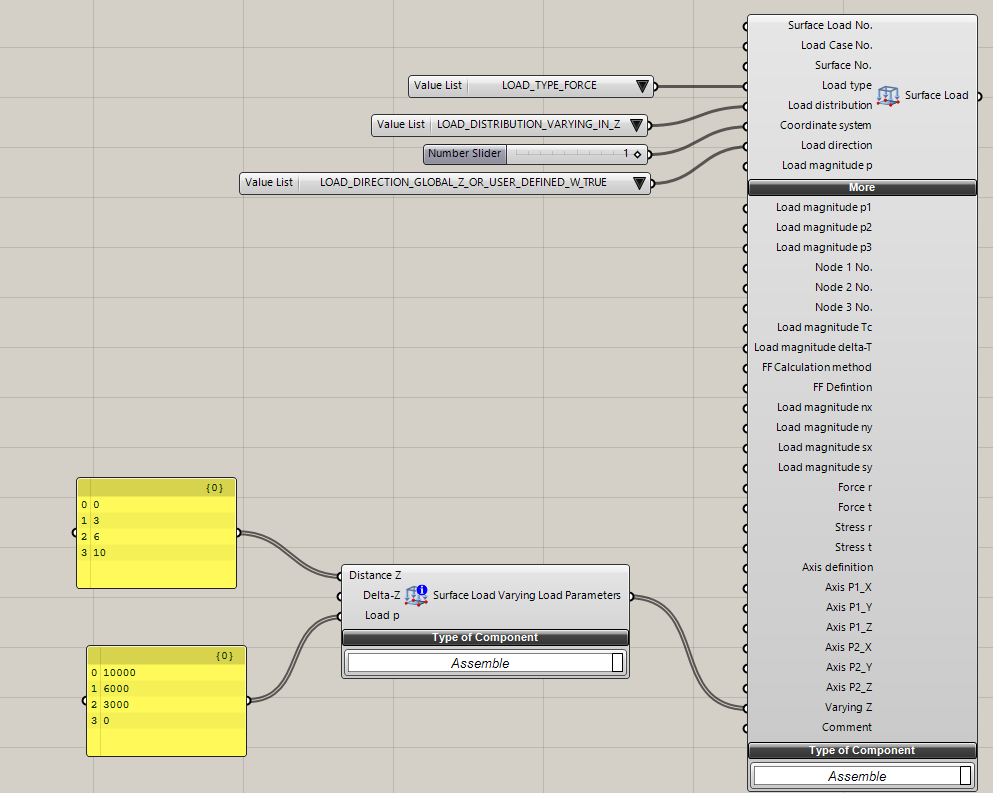Screen dimensions: 993x793
Task: Click the Load Case No. input
Action: (x=836, y=46)
